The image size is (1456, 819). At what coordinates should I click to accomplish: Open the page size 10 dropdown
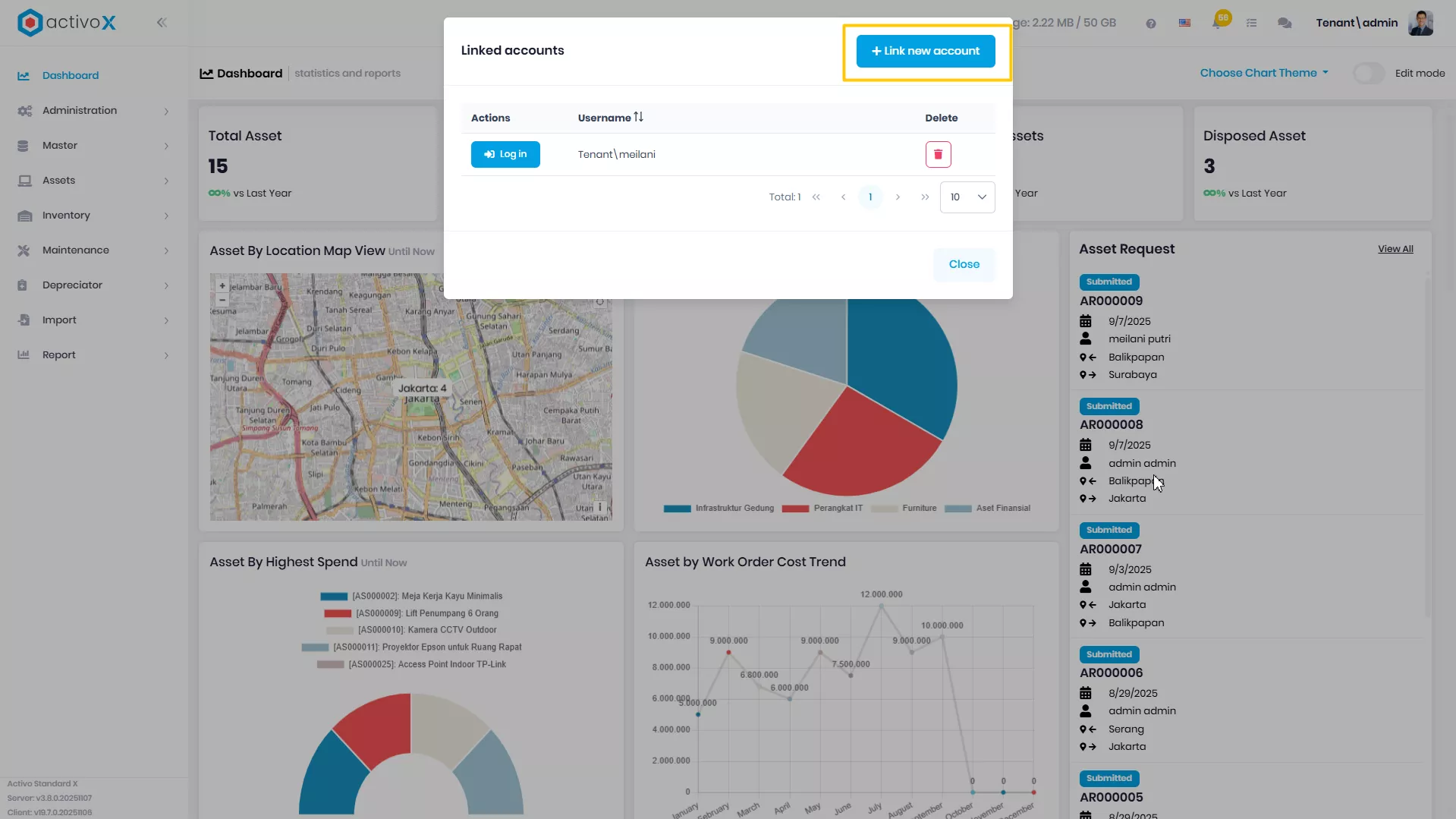(x=967, y=197)
